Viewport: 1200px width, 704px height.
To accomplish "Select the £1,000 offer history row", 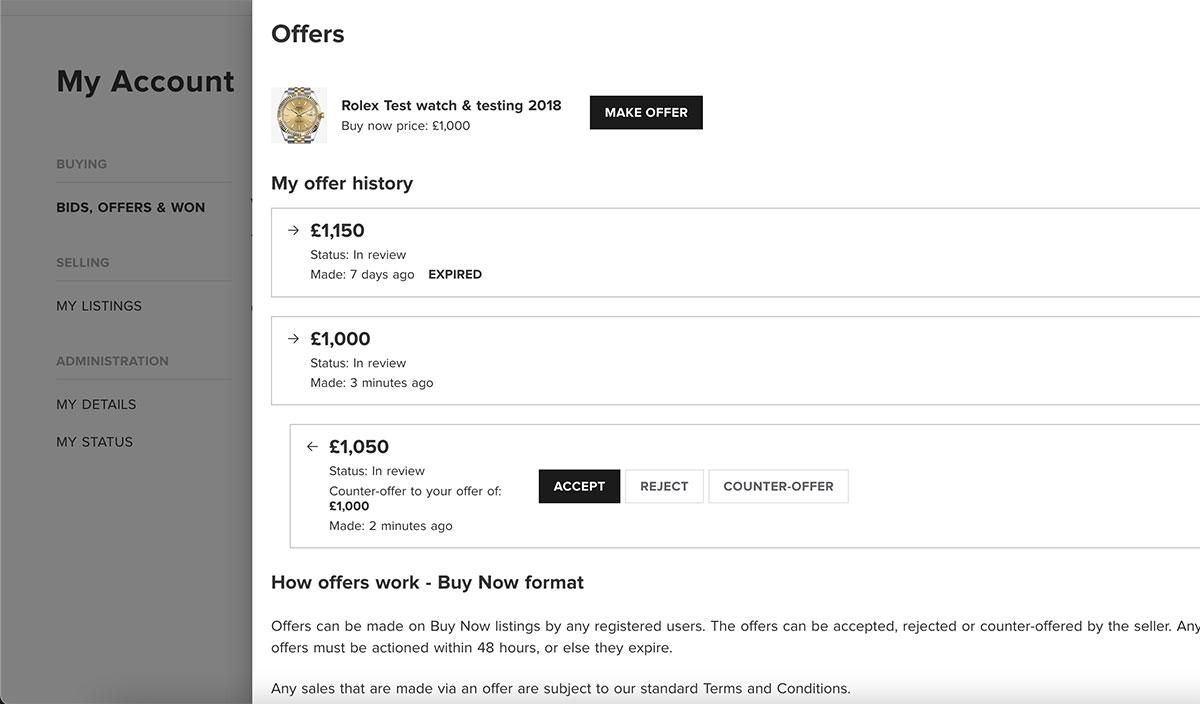I will [735, 361].
